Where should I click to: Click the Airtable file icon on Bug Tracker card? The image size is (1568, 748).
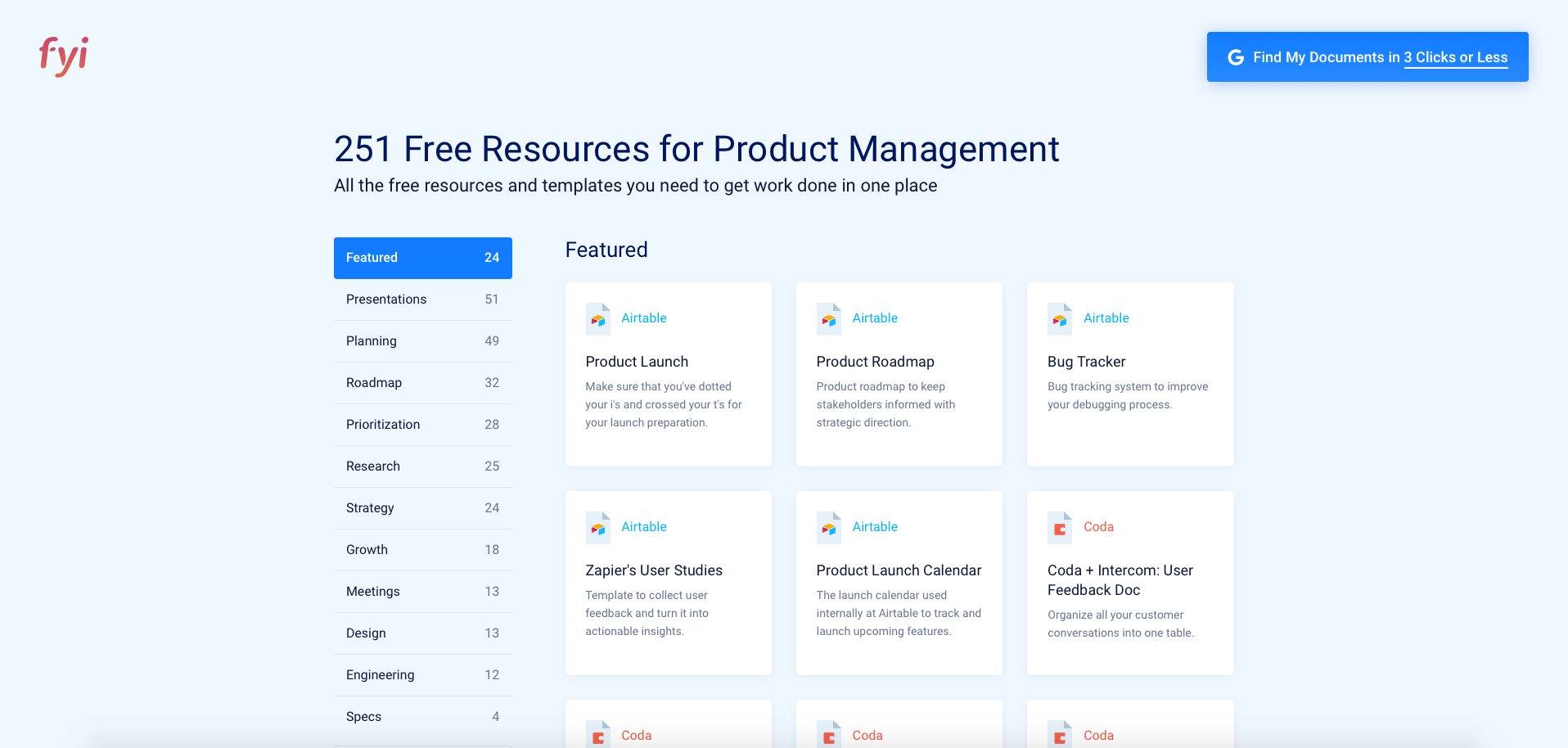point(1060,319)
